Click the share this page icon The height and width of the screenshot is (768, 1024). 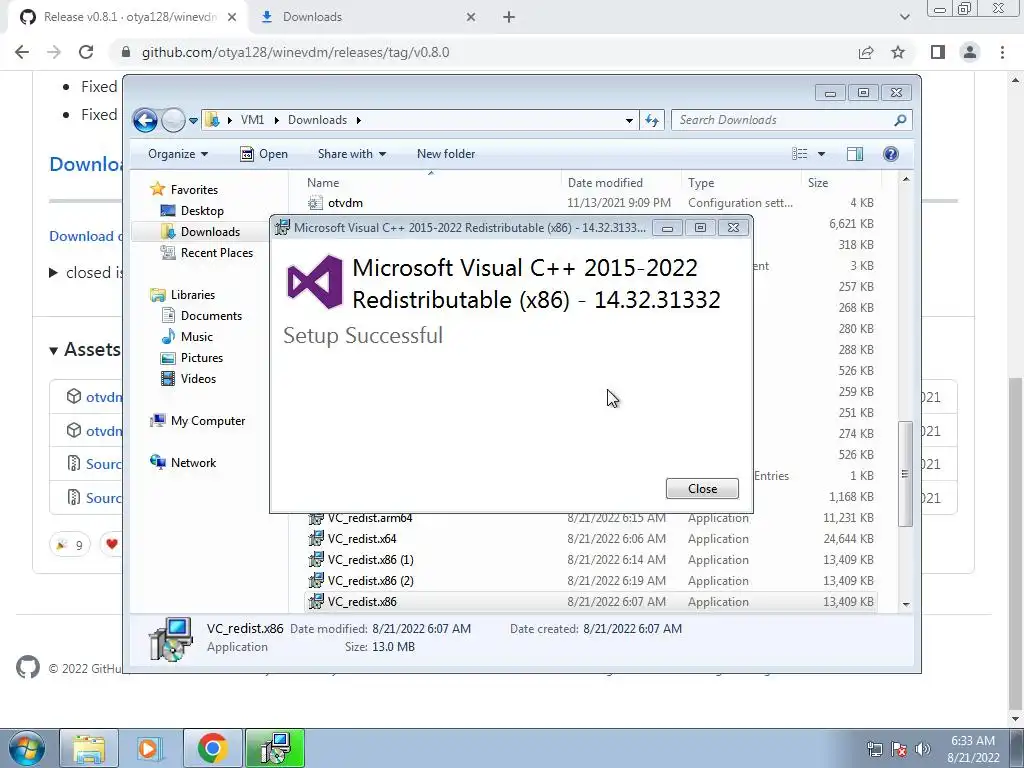pos(866,52)
